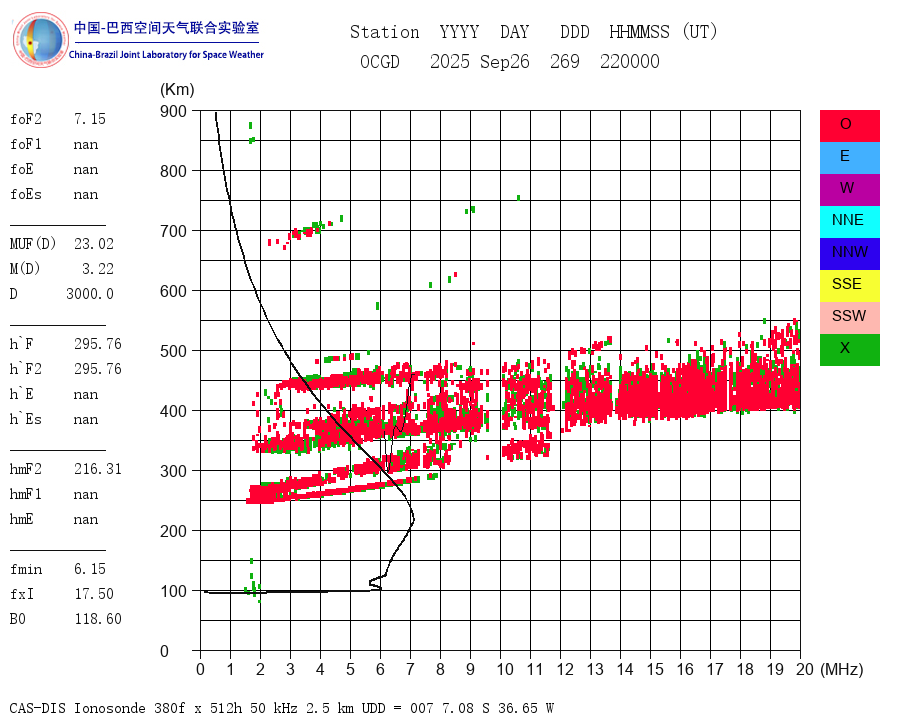Click the 20 frequency axis tick label
This screenshot has height=720, width=900.
805,669
